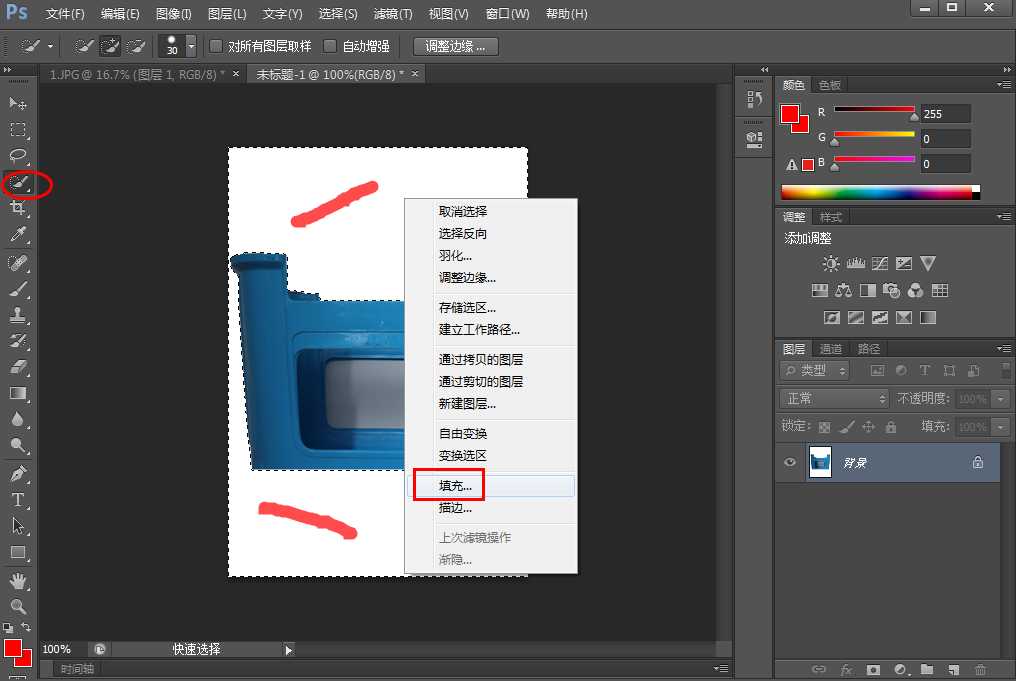Screen dimensions: 1016x681
Task: Toggle lock position icon
Action: (868, 426)
